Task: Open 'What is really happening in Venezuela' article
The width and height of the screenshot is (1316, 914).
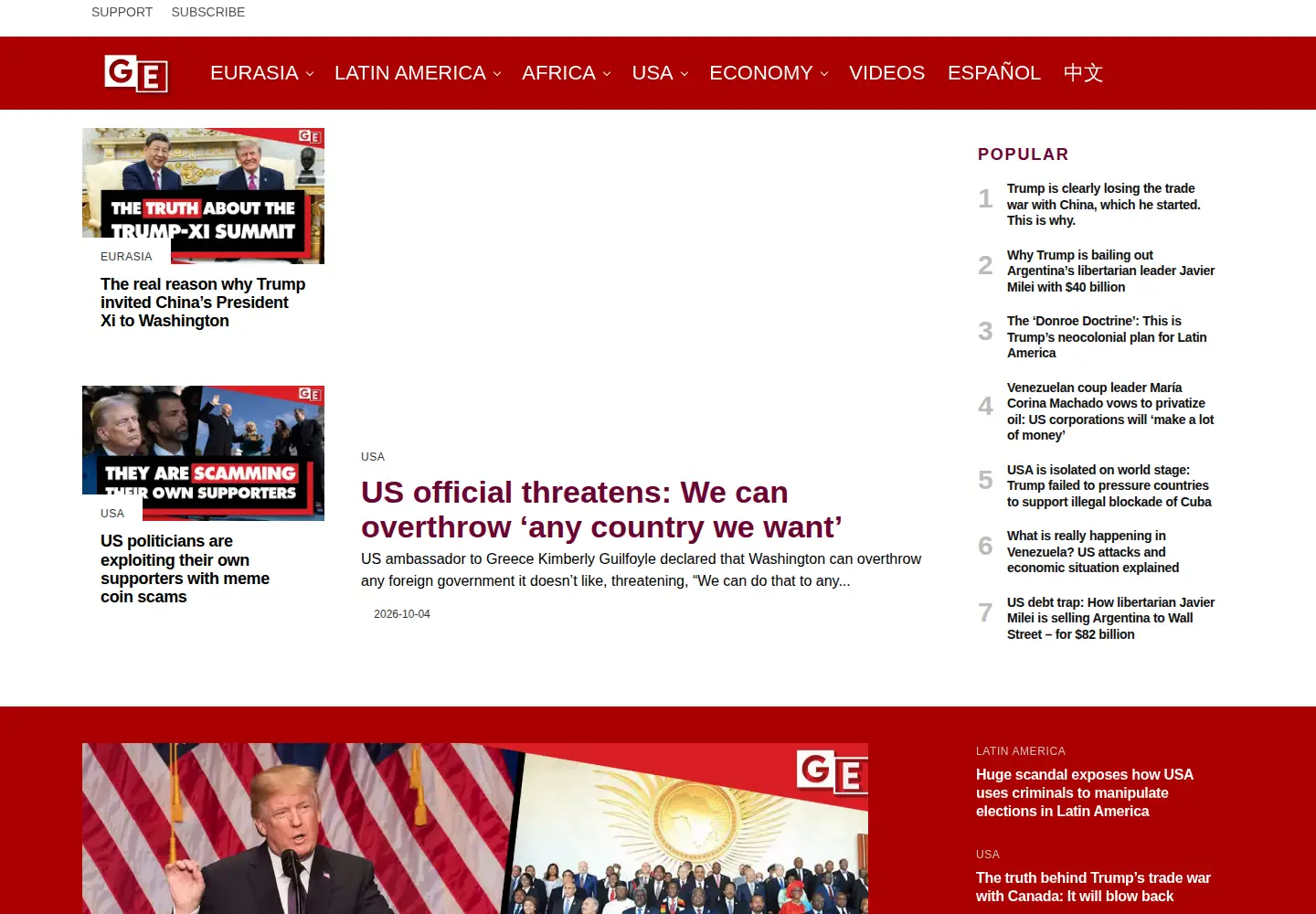Action: coord(1093,551)
